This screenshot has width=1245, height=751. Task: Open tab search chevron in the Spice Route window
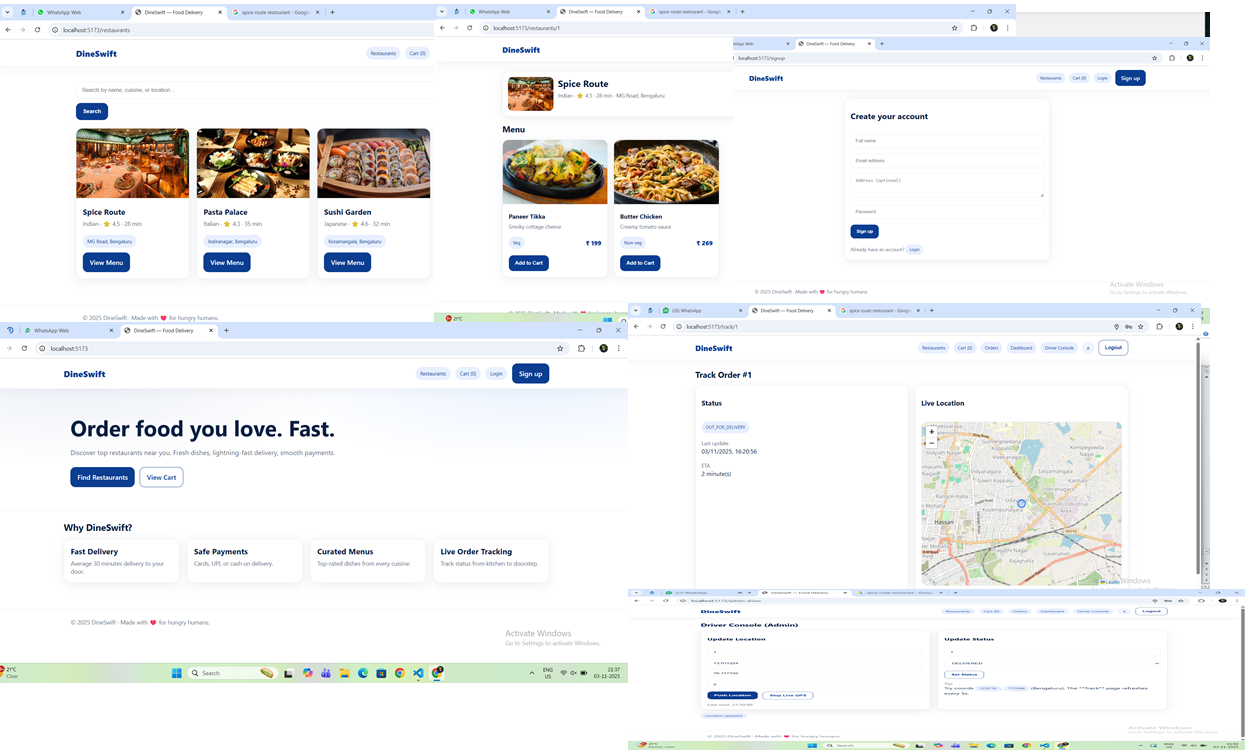pyautogui.click(x=442, y=12)
